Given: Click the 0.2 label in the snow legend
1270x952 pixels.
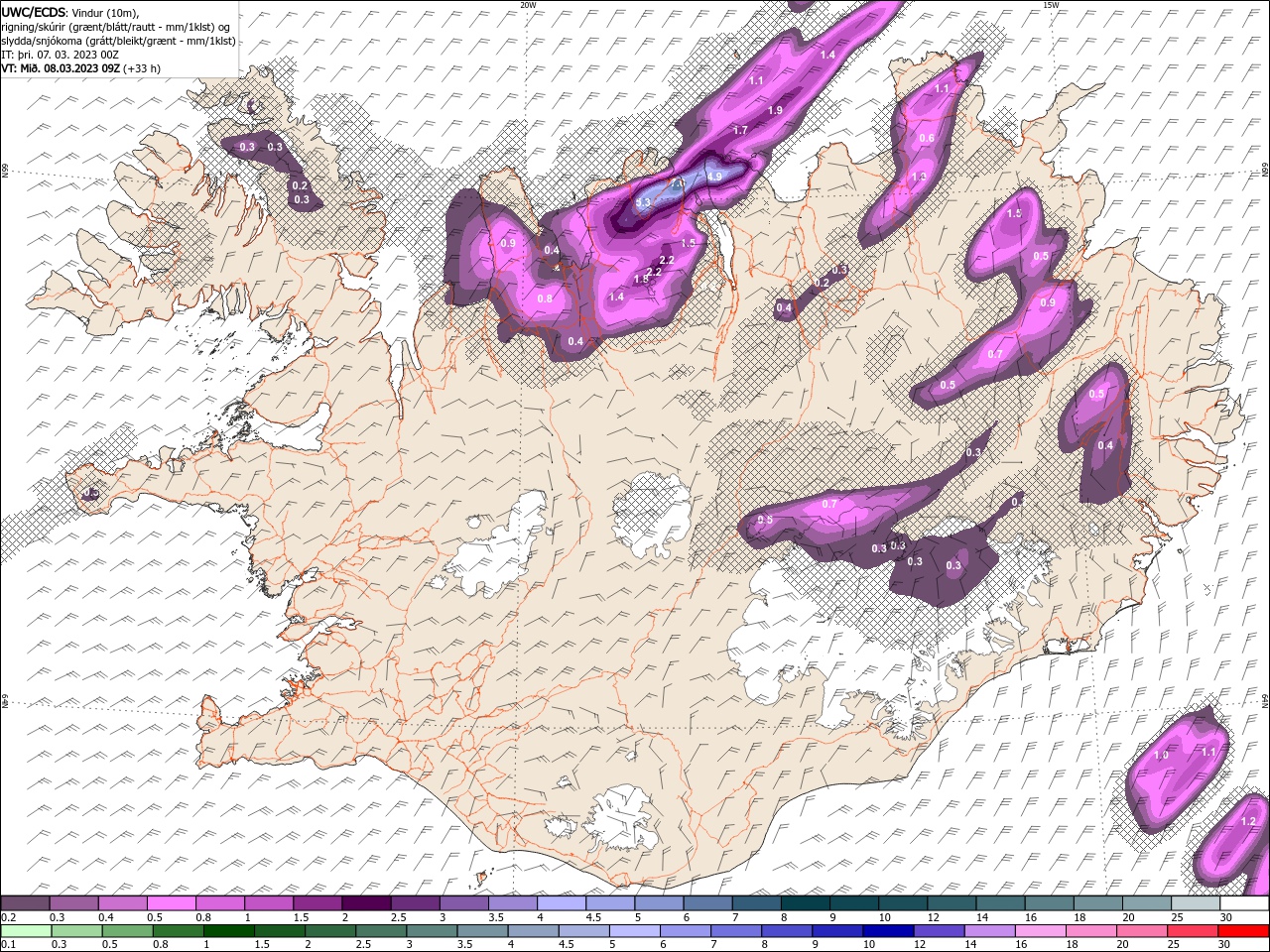Looking at the screenshot, I should (x=9, y=917).
